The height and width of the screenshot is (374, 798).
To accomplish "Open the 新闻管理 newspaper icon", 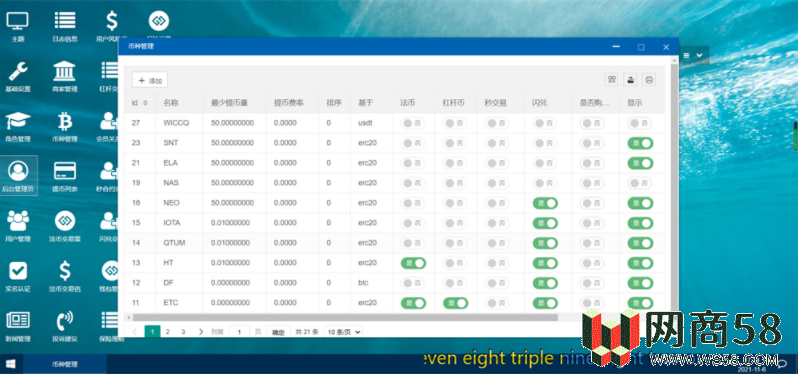I will click(18, 326).
